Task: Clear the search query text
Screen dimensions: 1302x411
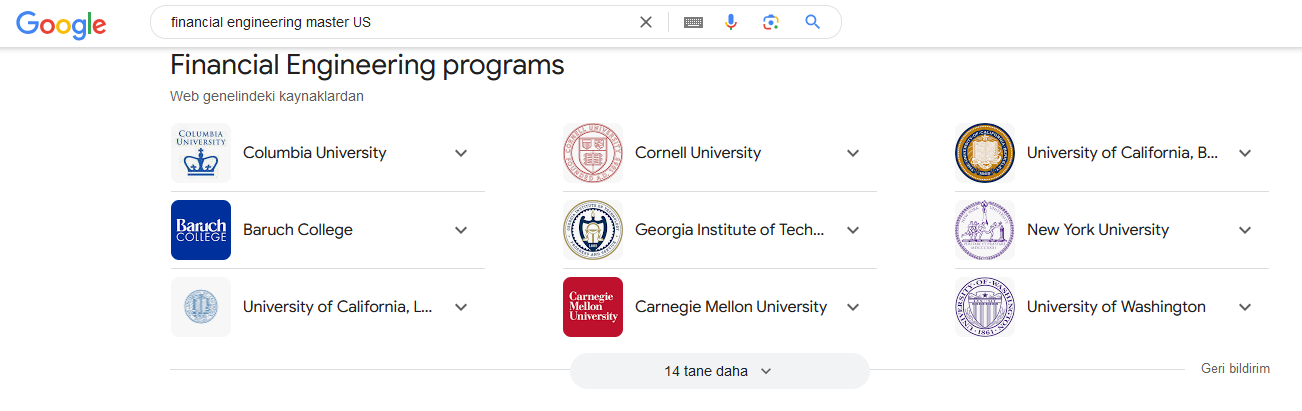Action: 646,22
